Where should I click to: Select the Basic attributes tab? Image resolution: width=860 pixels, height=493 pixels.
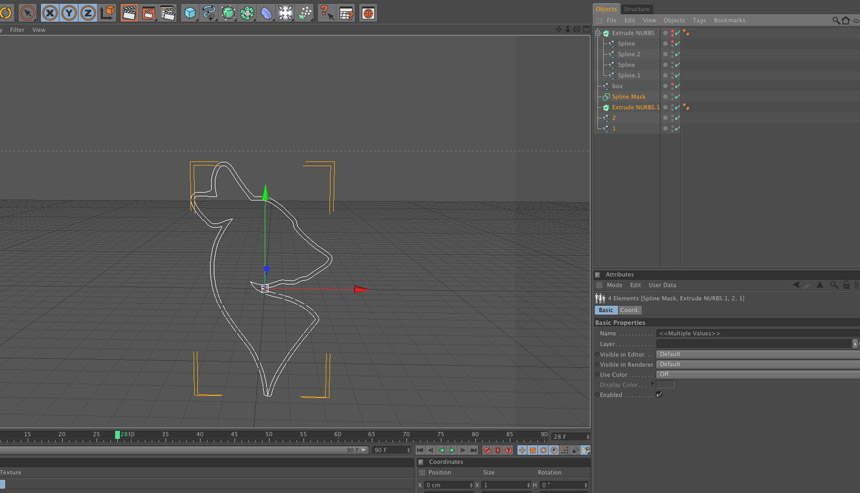click(x=606, y=310)
